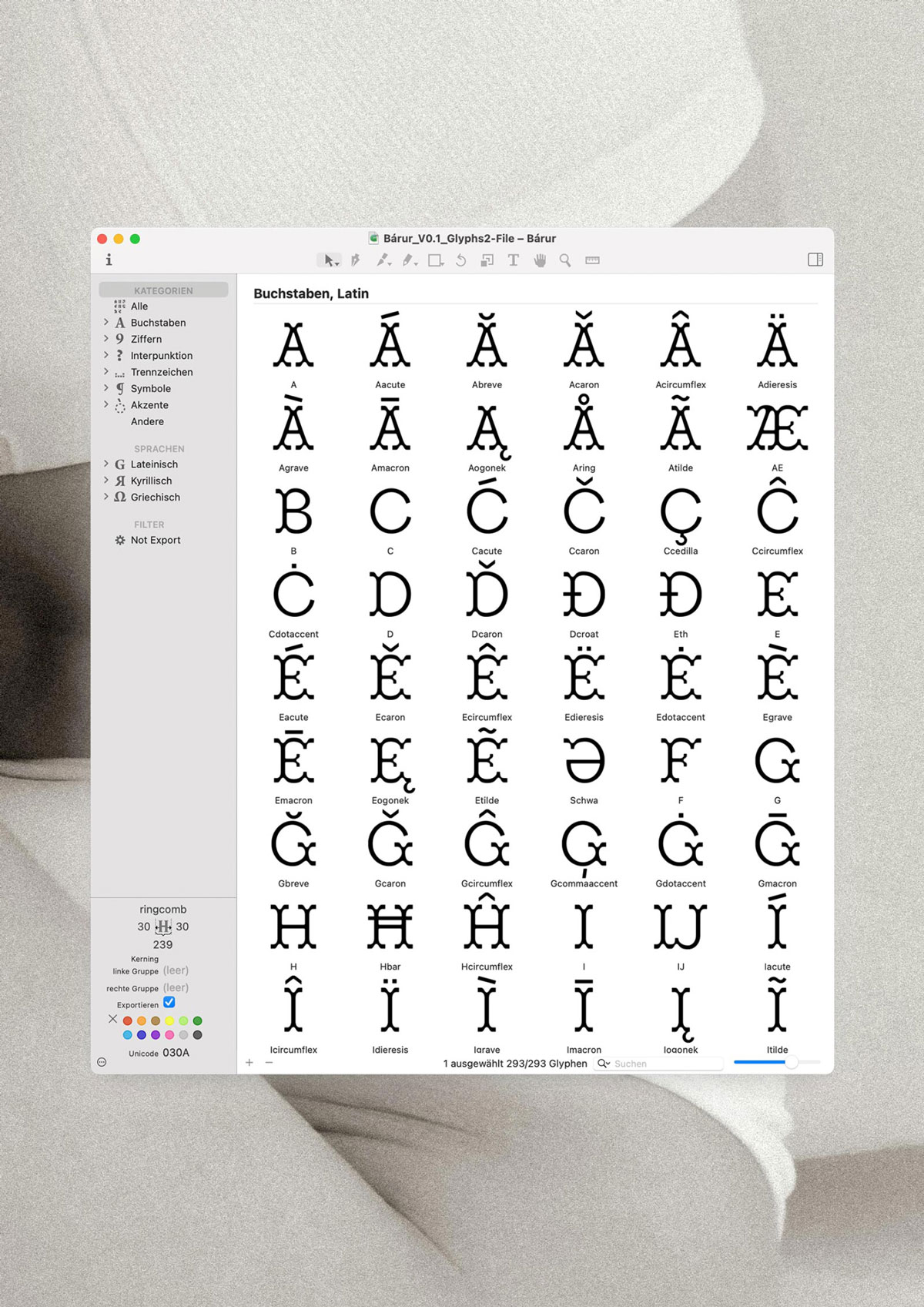This screenshot has height=1307, width=924.
Task: Apply the light blue glyph color
Action: [128, 1035]
